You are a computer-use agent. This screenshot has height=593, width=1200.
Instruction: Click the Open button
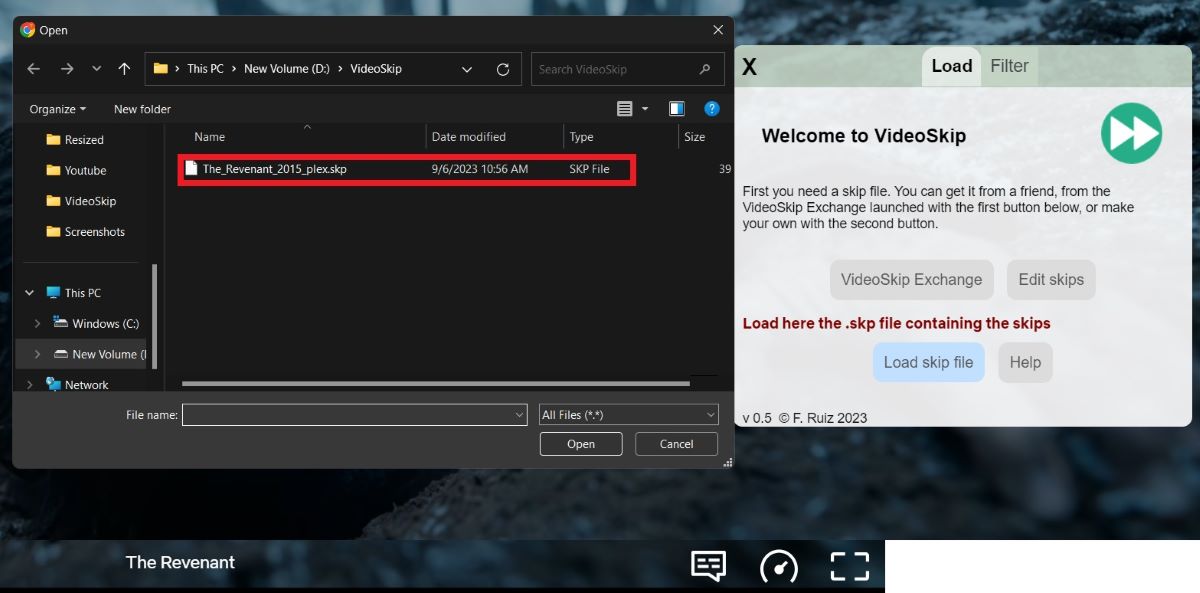(x=581, y=444)
